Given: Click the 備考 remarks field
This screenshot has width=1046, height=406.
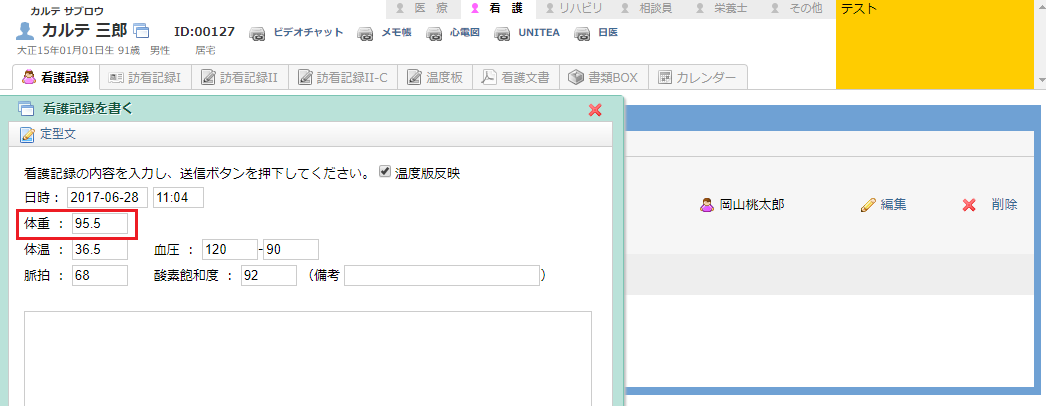Looking at the screenshot, I should [442, 275].
